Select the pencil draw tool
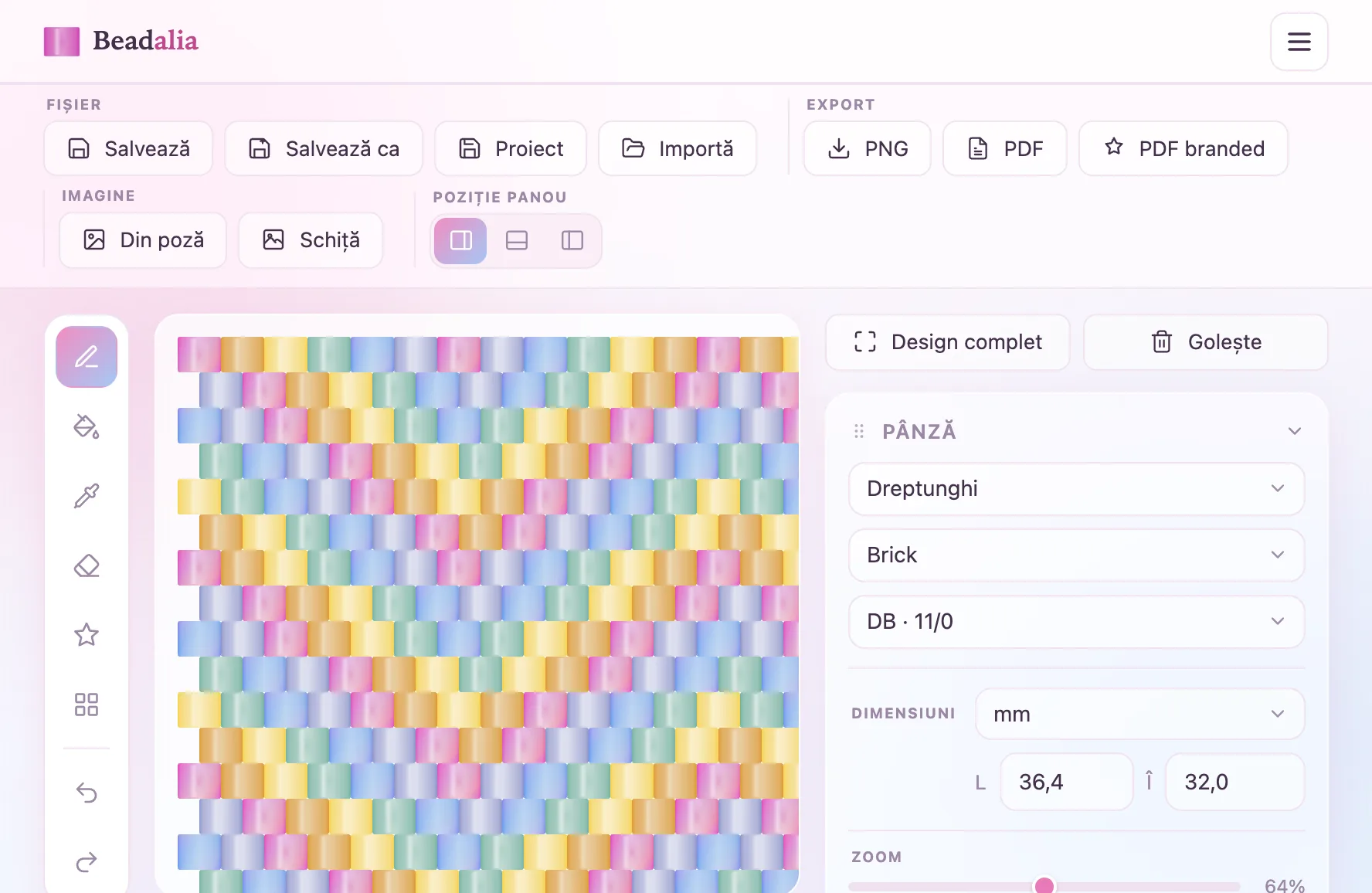Image resolution: width=1372 pixels, height=893 pixels. [87, 357]
